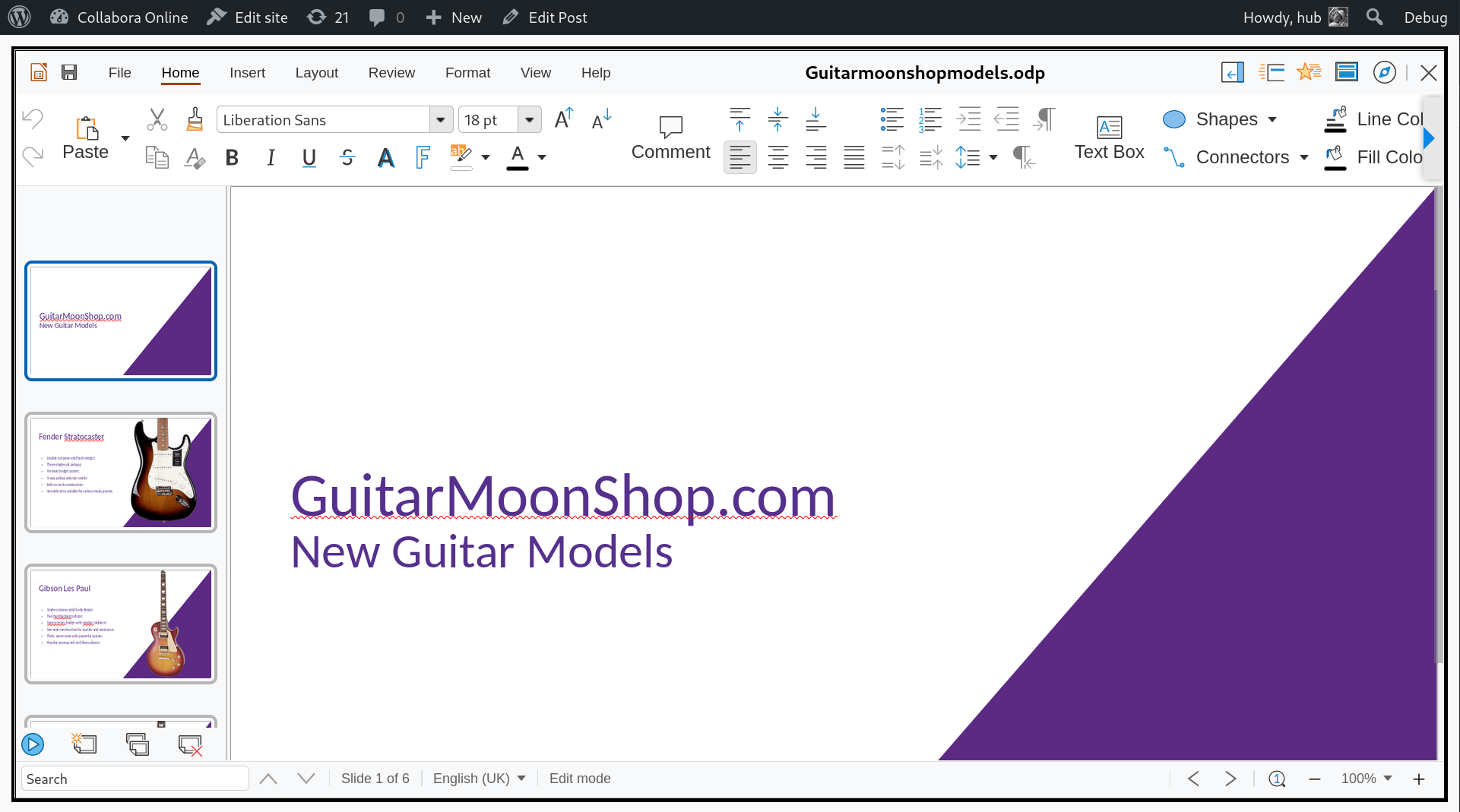Click the Cut scissors icon
Viewport: 1460px width, 812px height.
157,119
